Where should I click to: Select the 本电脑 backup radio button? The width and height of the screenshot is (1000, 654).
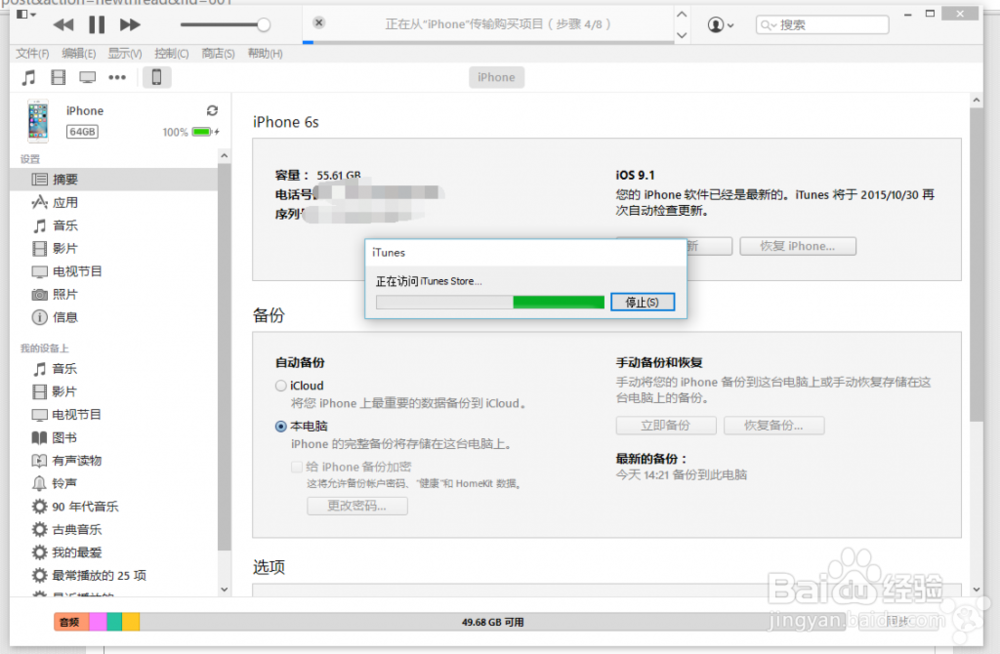[281, 426]
